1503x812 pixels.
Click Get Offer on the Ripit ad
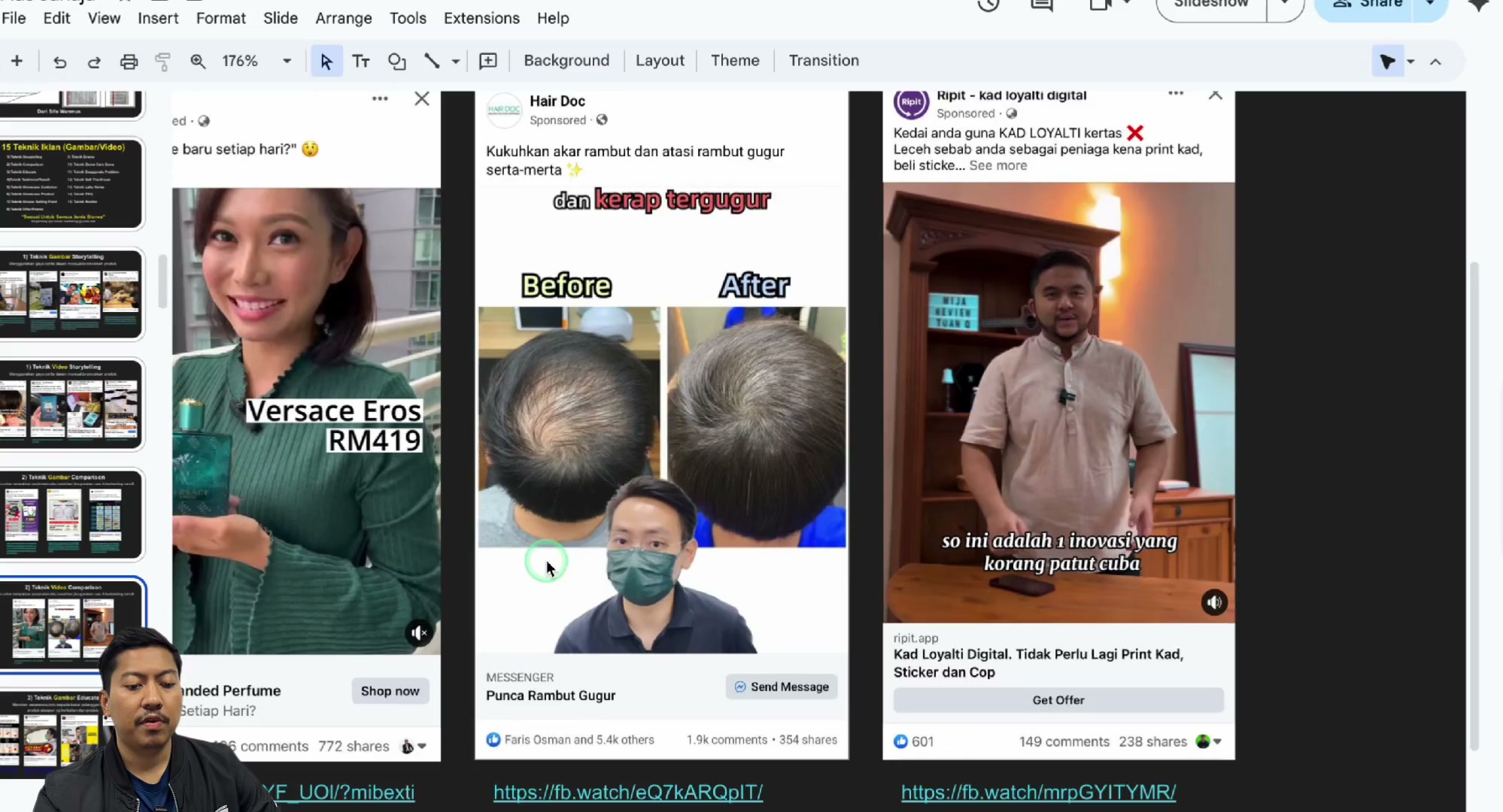click(x=1058, y=700)
